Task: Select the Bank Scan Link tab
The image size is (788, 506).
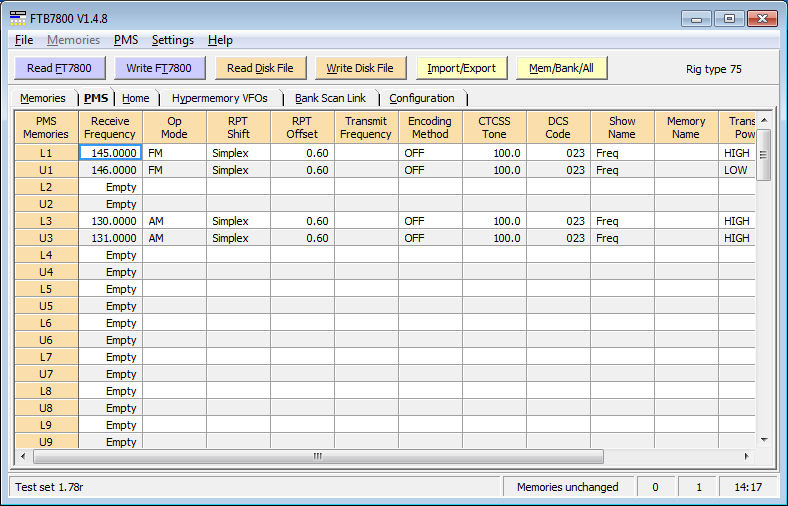Action: 330,98
